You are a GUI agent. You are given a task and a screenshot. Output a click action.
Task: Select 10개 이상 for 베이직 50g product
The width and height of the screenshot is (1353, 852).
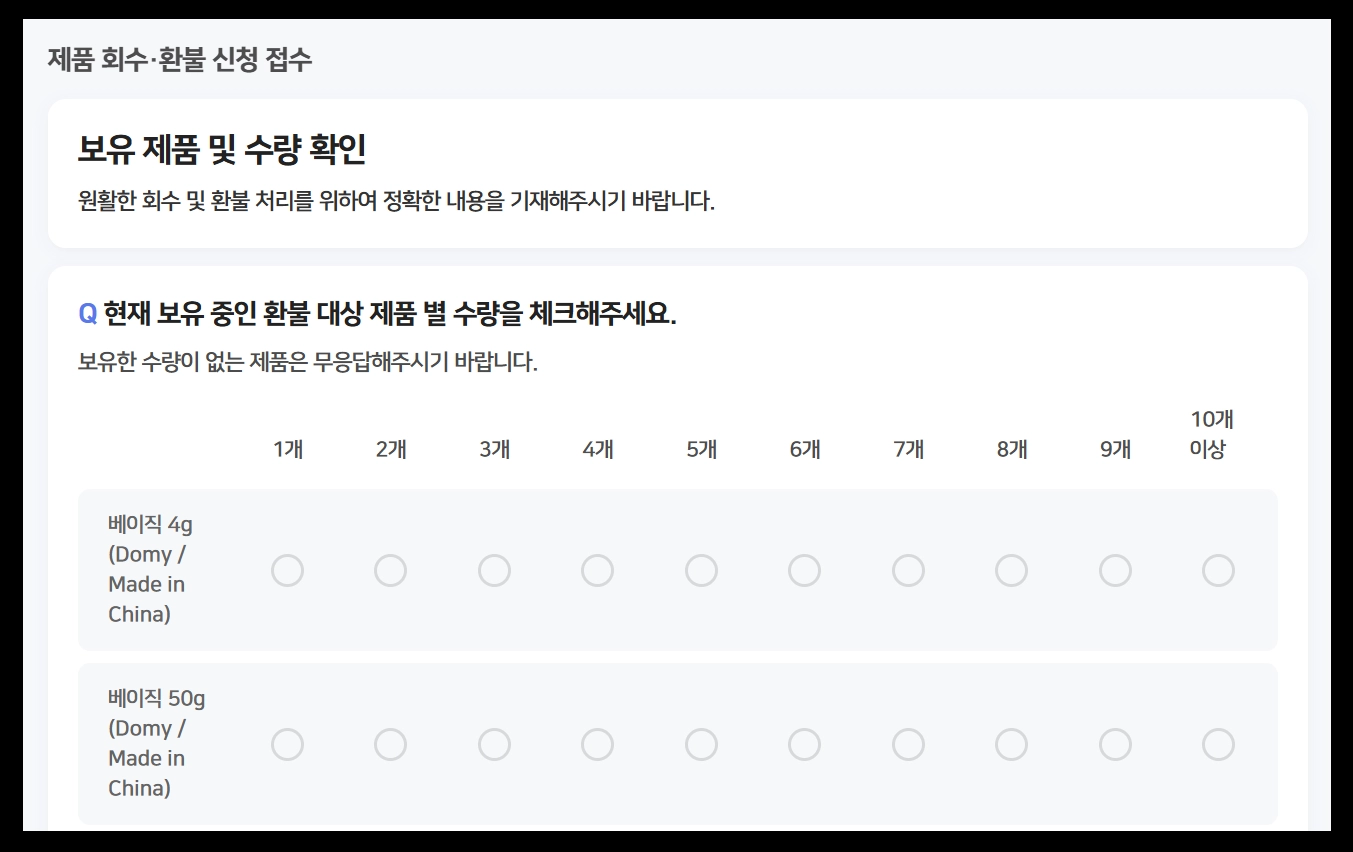pyautogui.click(x=1218, y=744)
